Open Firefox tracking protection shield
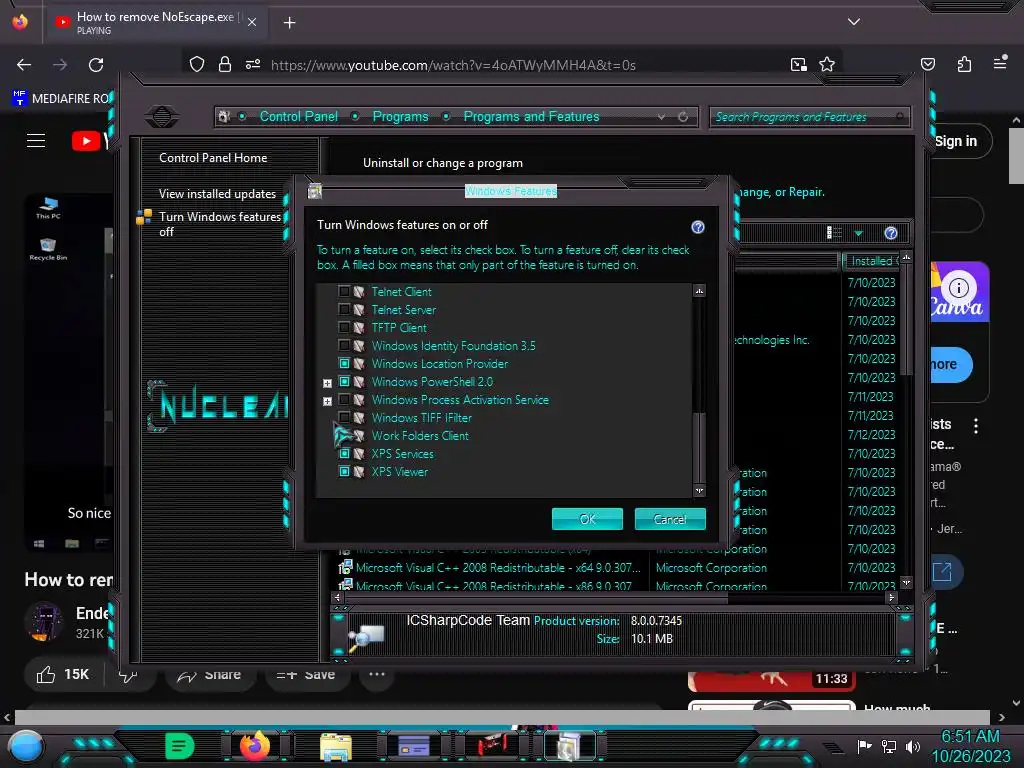 click(197, 64)
